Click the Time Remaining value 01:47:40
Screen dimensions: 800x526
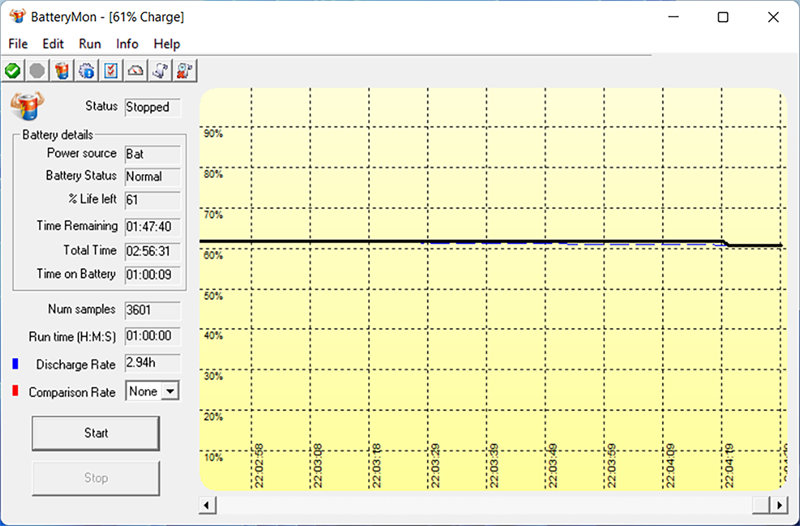153,227
